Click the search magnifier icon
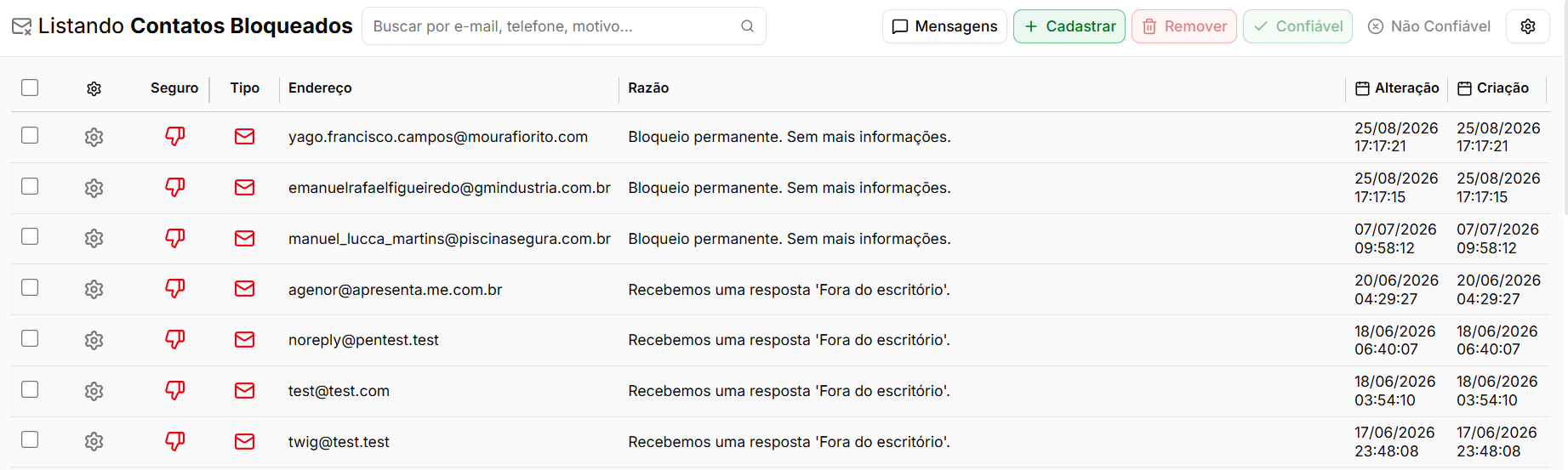Screen dimensions: 1568x470 pos(747,26)
